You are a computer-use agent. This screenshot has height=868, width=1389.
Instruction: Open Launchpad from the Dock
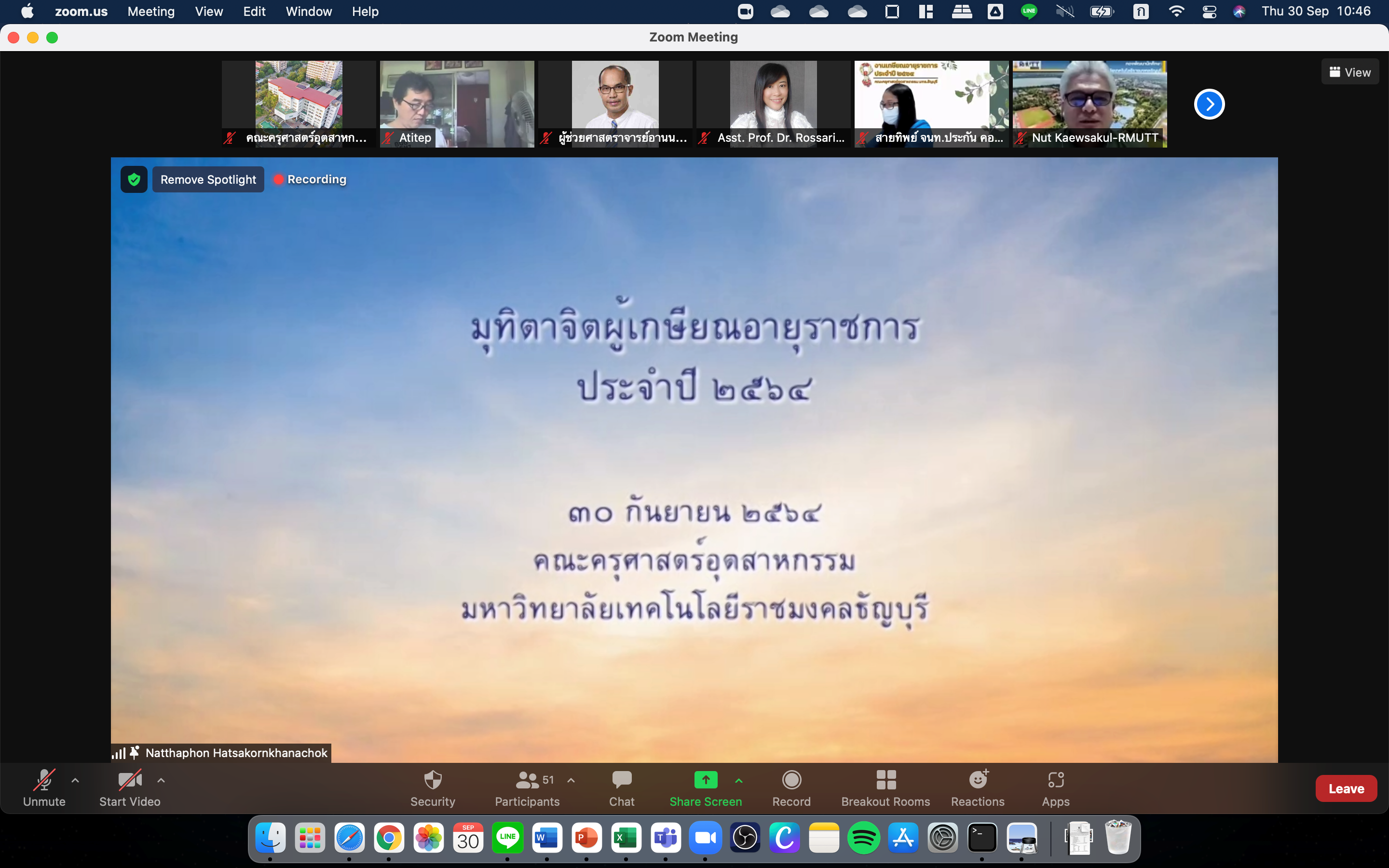[309, 838]
